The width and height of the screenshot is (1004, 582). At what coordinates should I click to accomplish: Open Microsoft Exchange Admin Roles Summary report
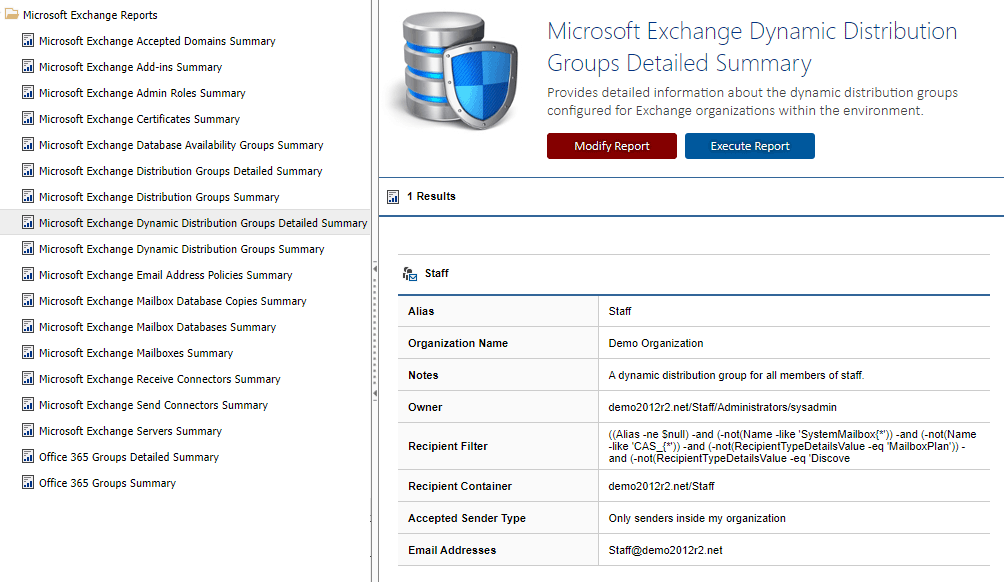(x=142, y=93)
